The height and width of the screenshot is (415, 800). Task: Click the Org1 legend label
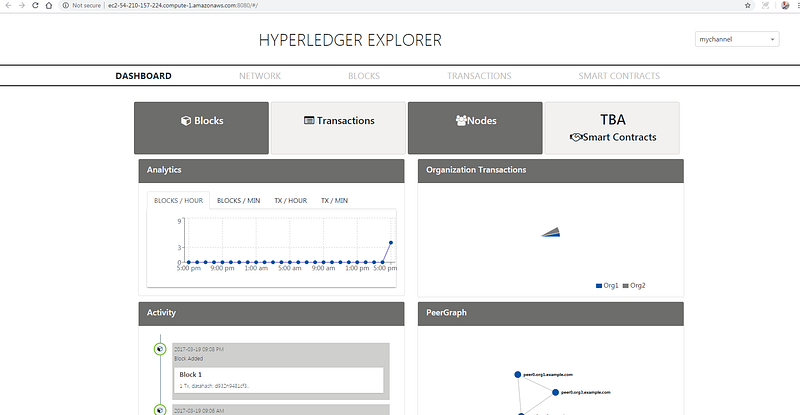(x=611, y=286)
